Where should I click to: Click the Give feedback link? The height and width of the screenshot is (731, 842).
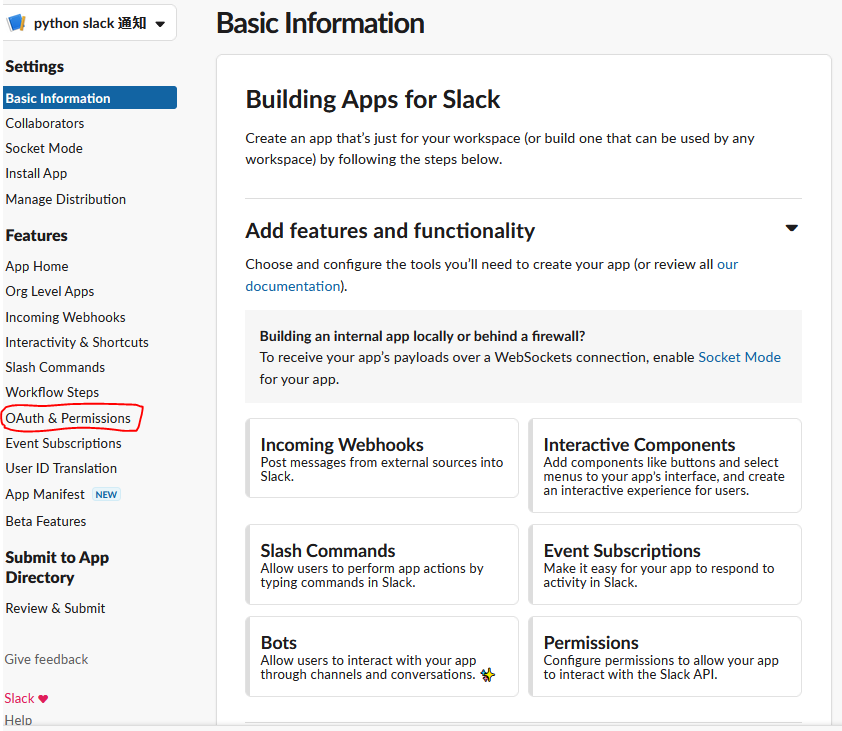(x=46, y=660)
